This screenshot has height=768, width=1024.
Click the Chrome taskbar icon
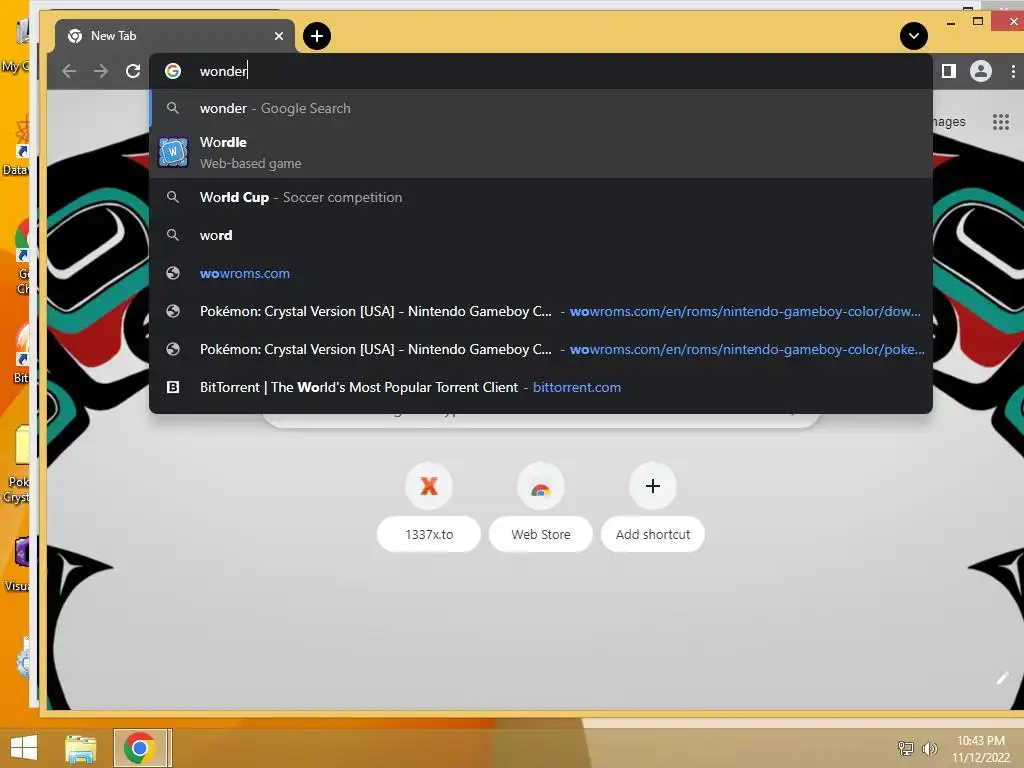(x=139, y=748)
